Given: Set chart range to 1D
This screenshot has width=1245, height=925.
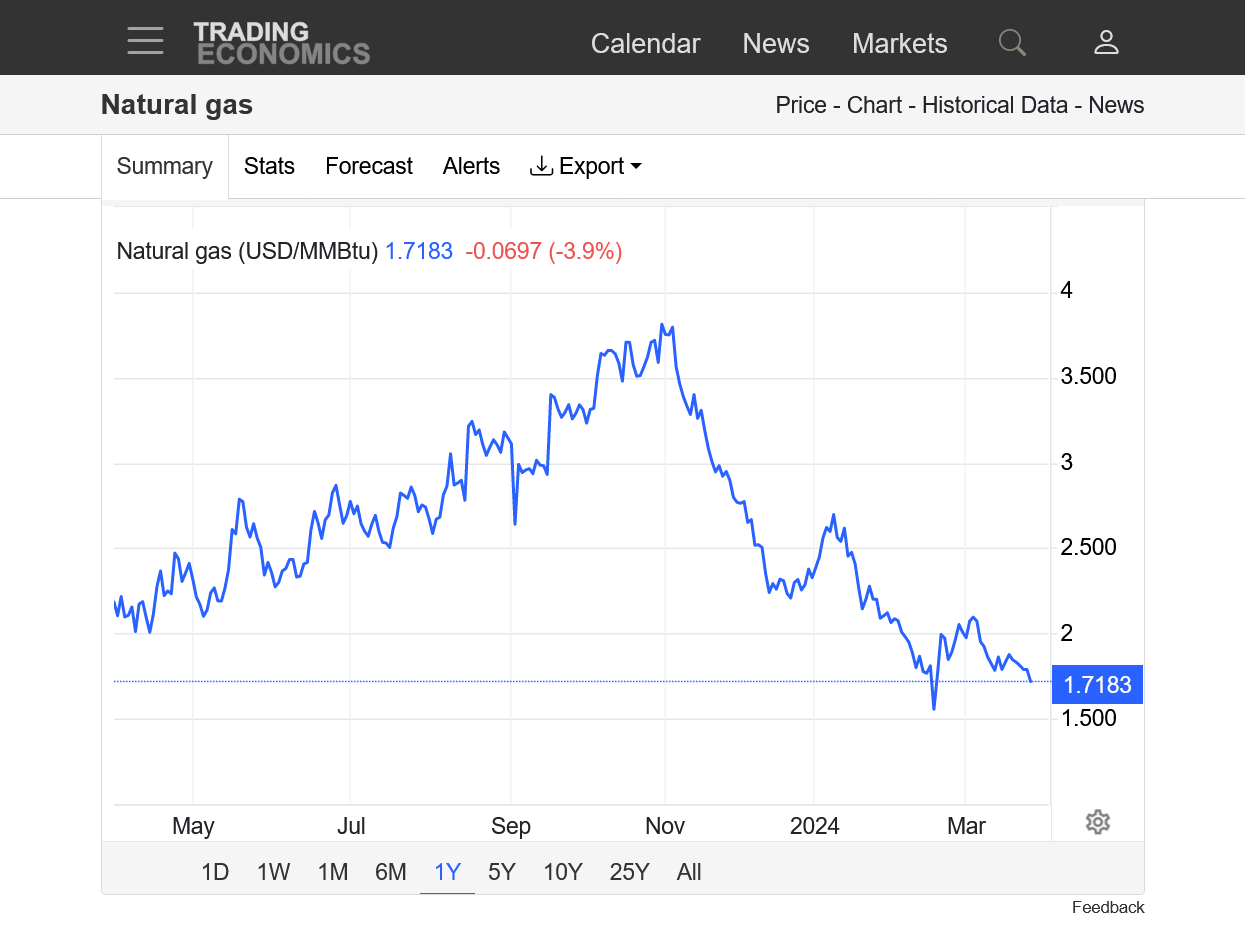Looking at the screenshot, I should click(215, 872).
